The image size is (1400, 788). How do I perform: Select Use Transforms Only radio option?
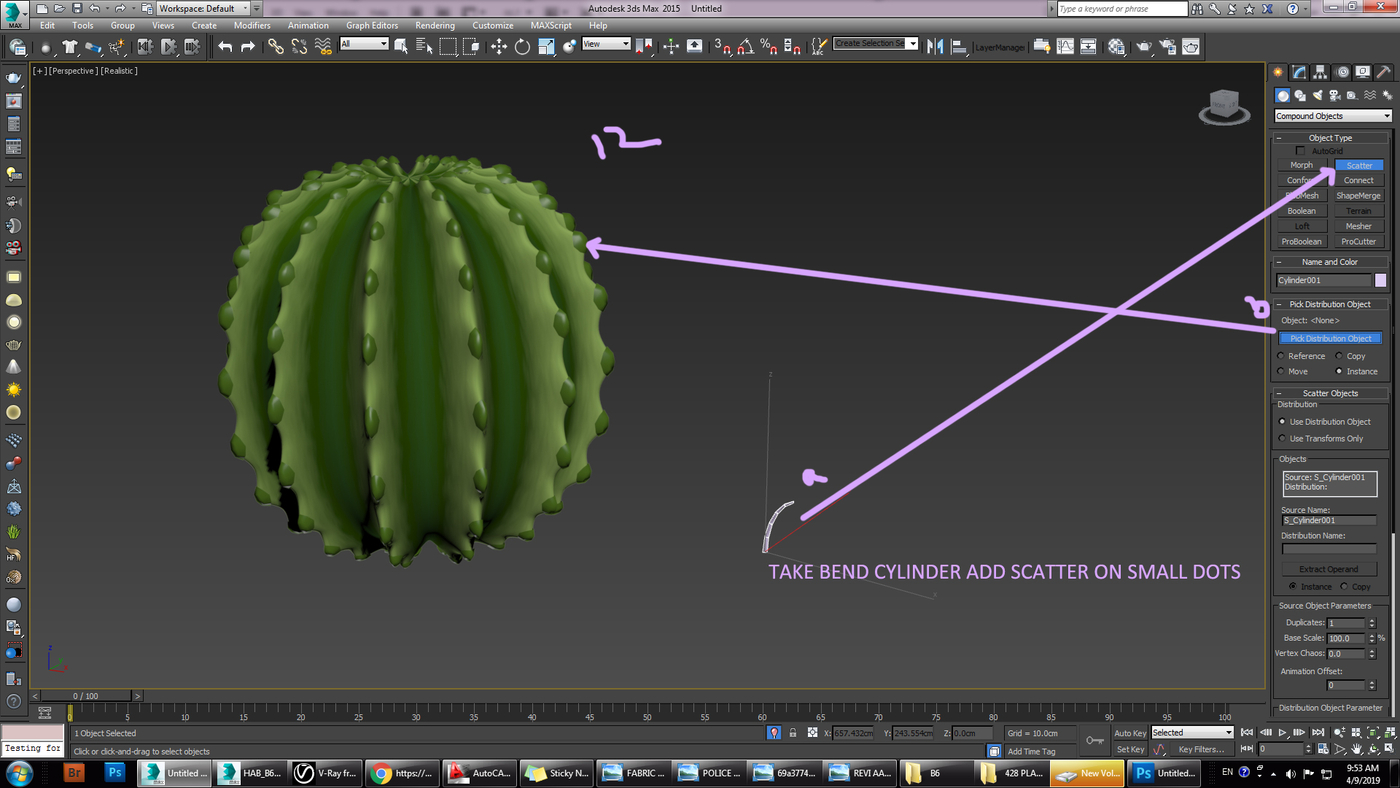(1282, 438)
